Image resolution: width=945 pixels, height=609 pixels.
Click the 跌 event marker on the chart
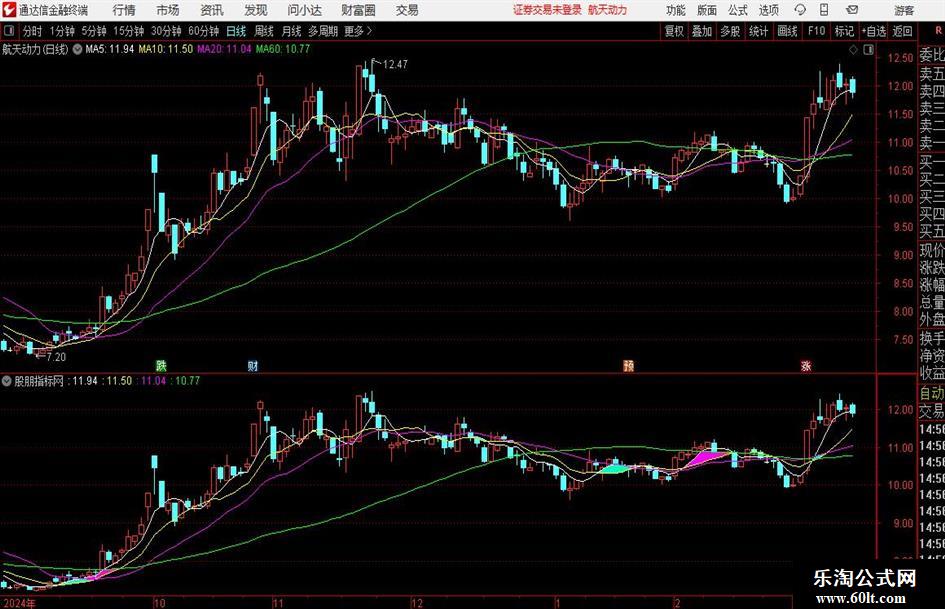161,365
